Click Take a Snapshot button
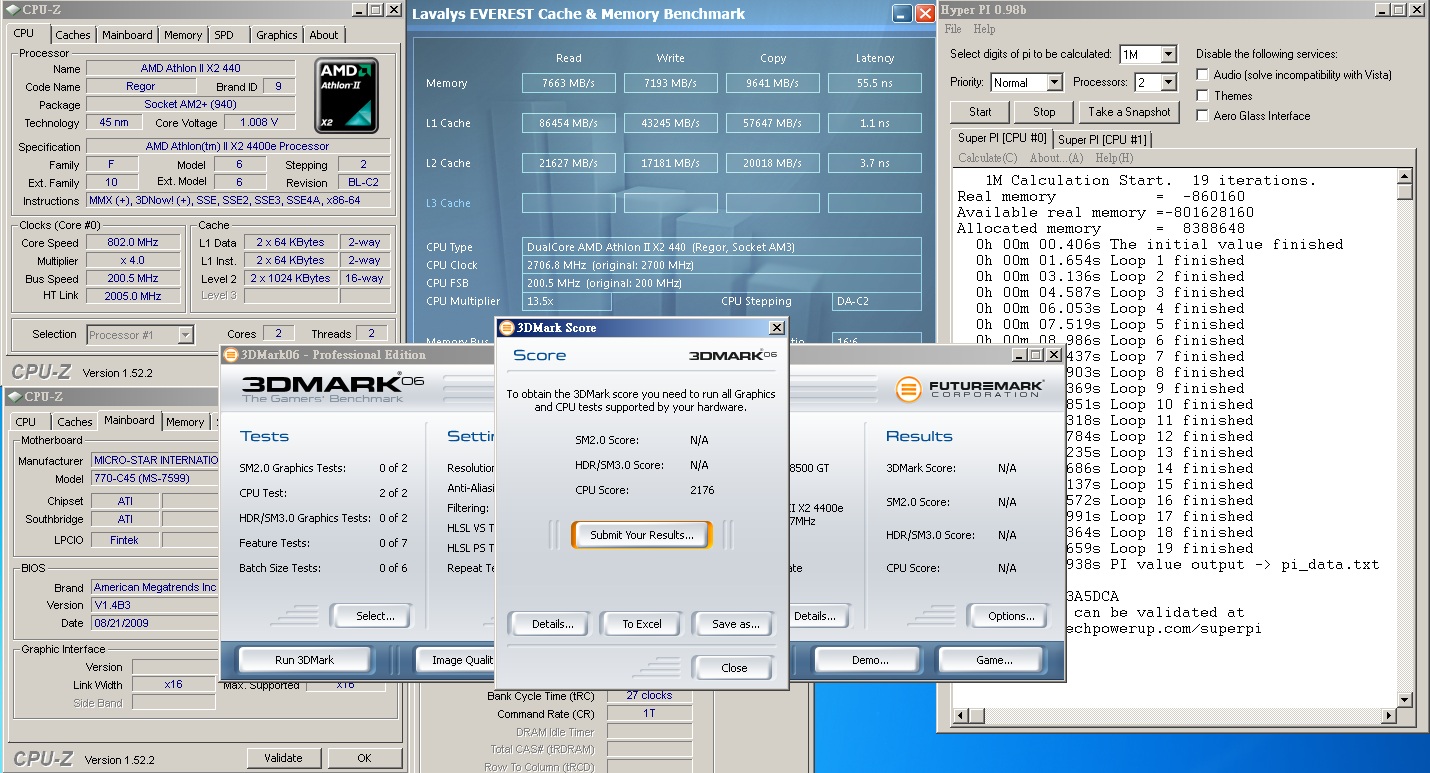The image size is (1430, 773). pyautogui.click(x=1129, y=112)
